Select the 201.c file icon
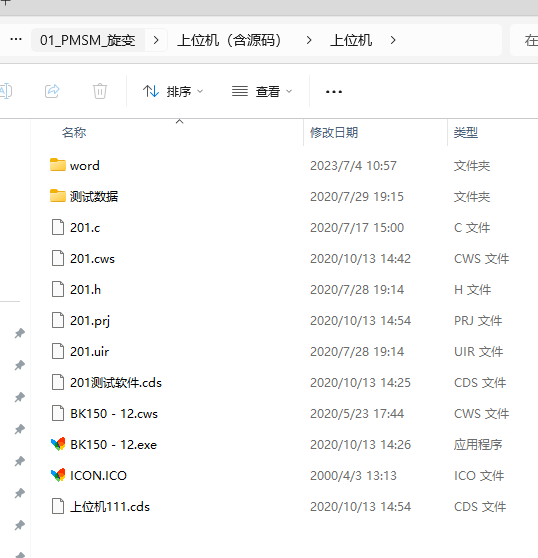The width and height of the screenshot is (538, 558). (x=58, y=227)
